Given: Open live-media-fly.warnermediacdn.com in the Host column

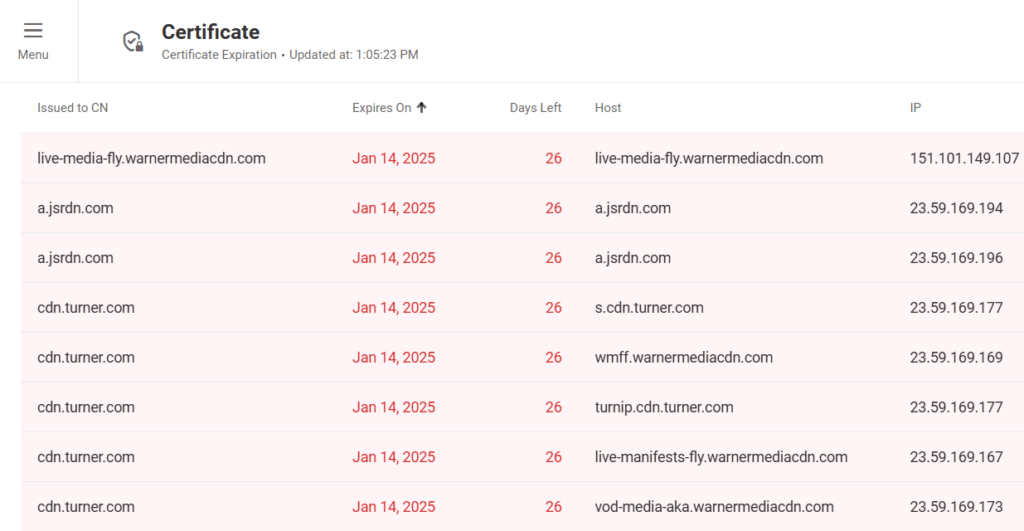Looking at the screenshot, I should (708, 158).
